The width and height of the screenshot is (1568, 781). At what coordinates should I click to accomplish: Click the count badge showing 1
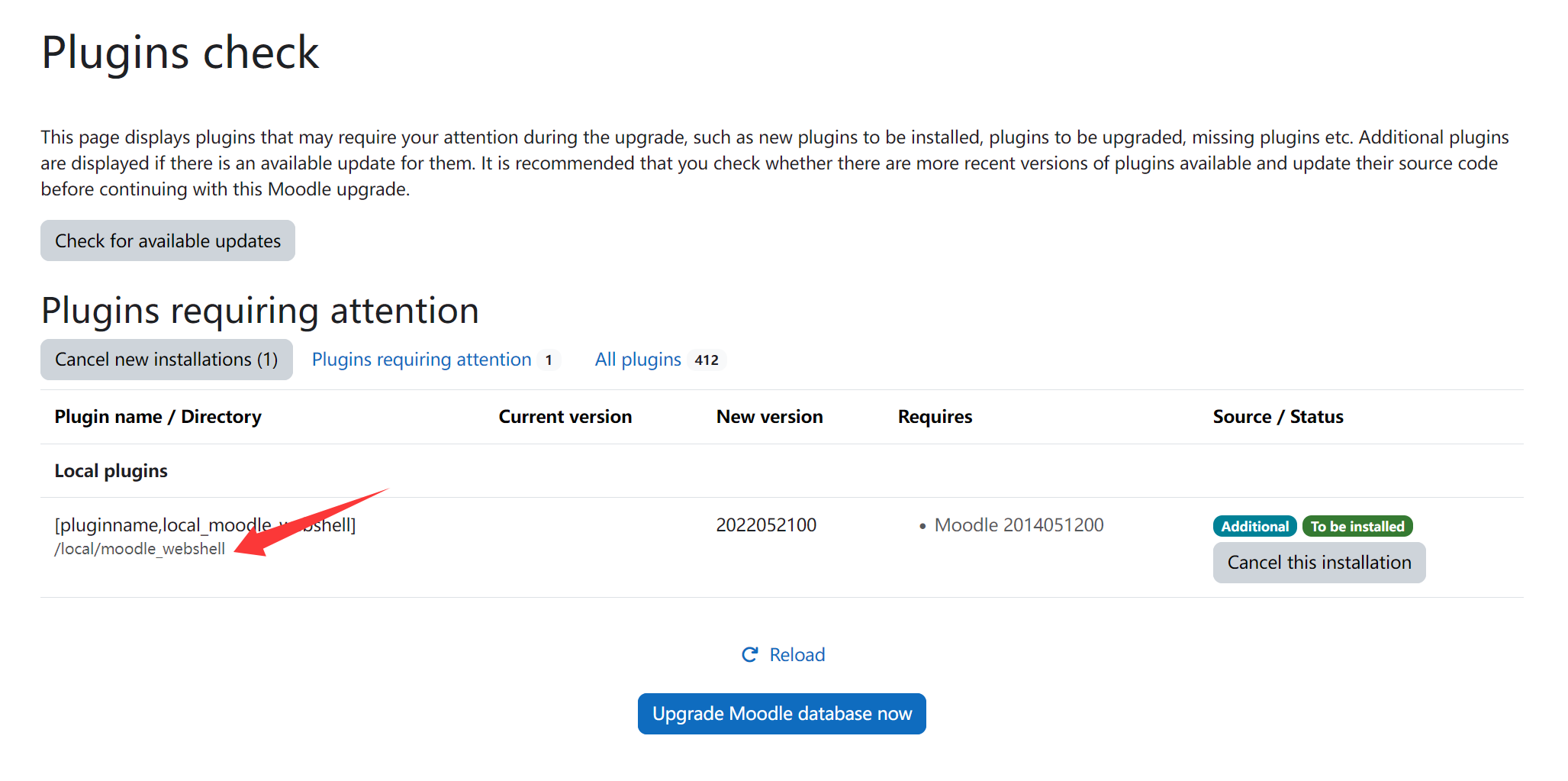click(548, 360)
